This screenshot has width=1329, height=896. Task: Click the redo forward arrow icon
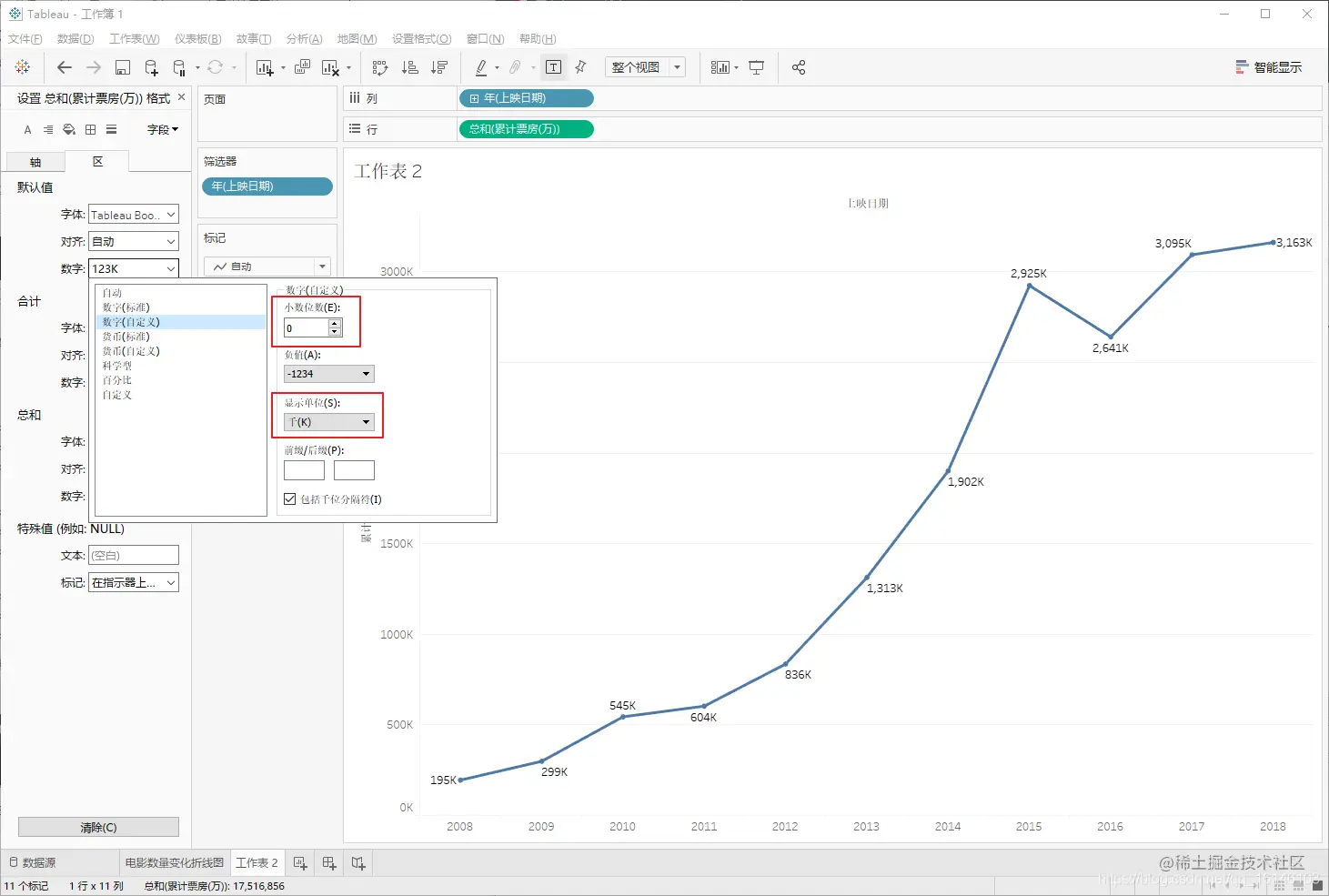pos(93,67)
